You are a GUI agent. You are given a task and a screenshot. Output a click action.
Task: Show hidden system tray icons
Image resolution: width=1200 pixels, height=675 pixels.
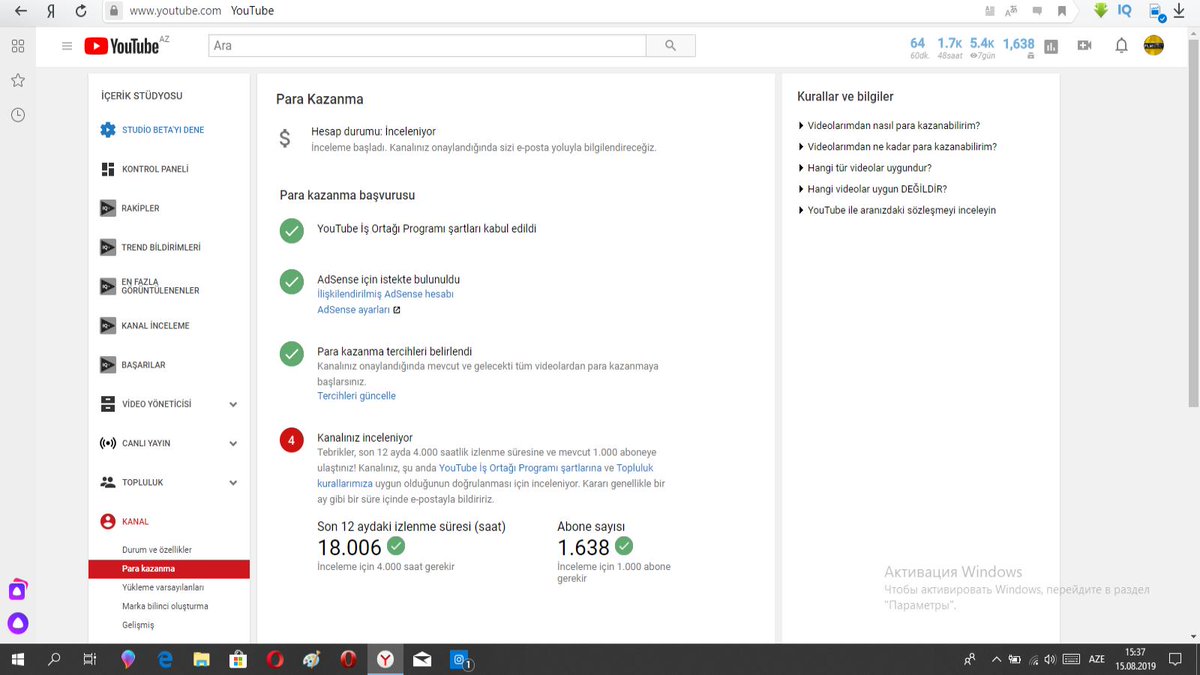(x=996, y=659)
